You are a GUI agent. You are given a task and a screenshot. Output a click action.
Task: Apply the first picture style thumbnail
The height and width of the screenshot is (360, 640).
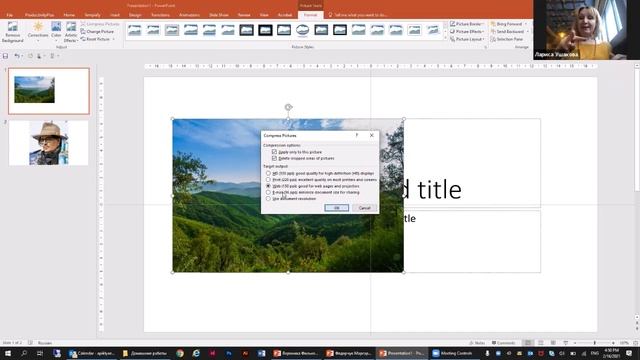134,30
